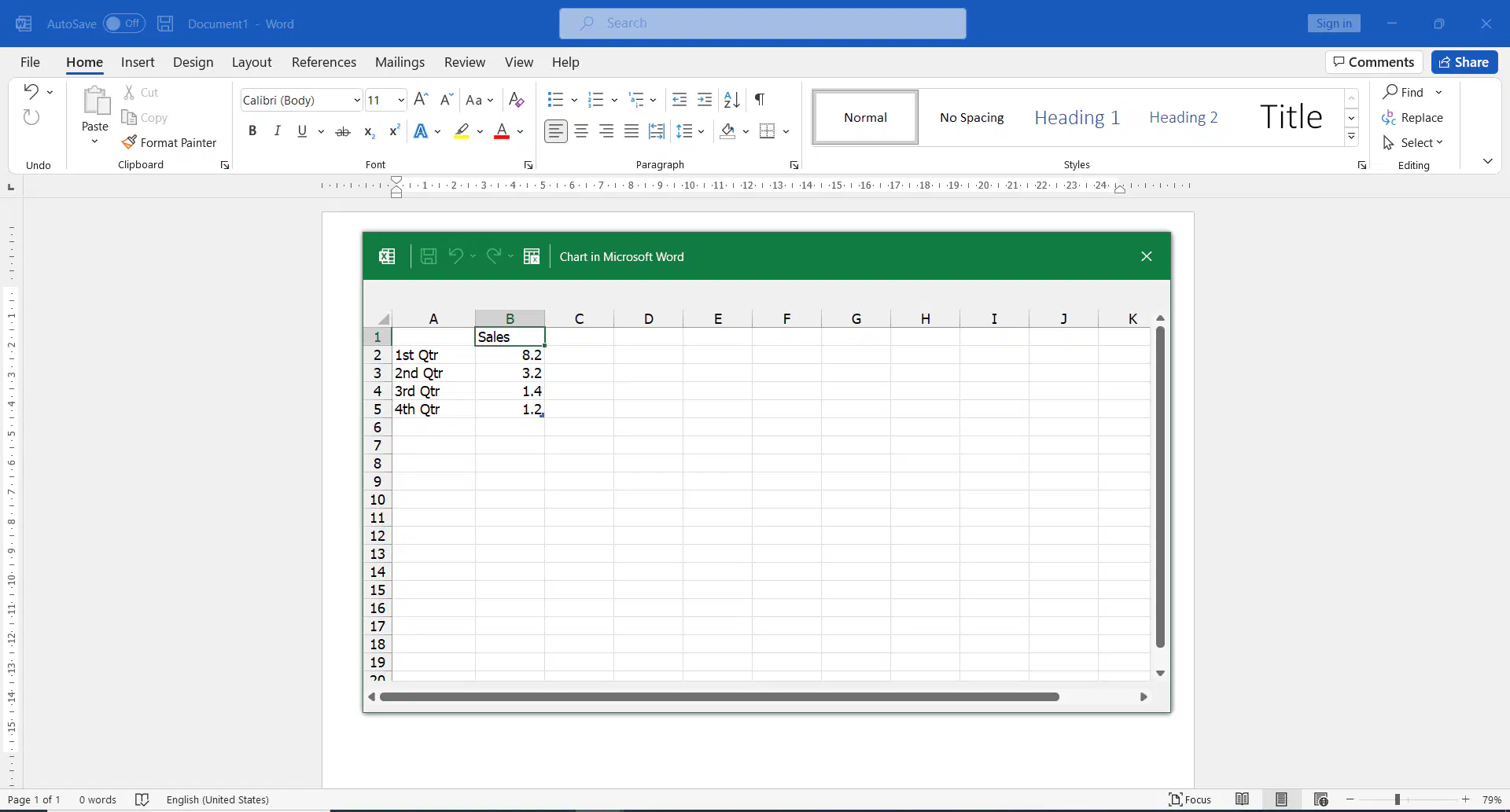Click the Undo icon in Word ribbon

click(x=31, y=92)
